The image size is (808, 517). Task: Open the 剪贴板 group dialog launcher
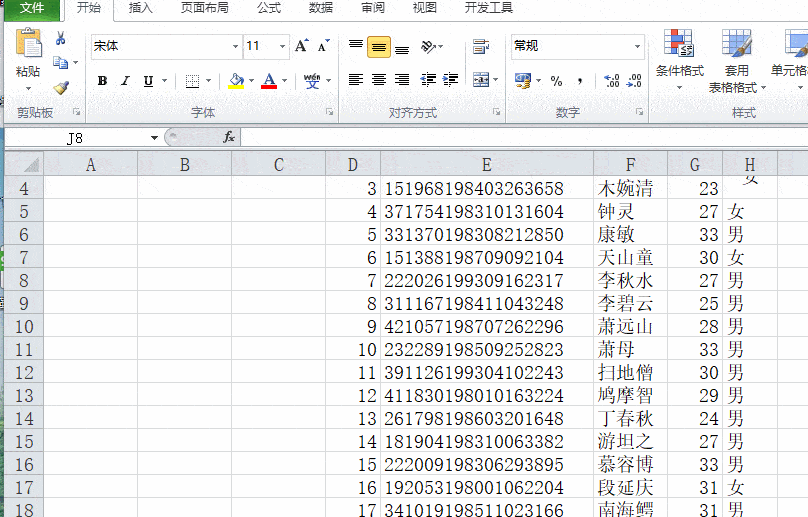tap(76, 111)
